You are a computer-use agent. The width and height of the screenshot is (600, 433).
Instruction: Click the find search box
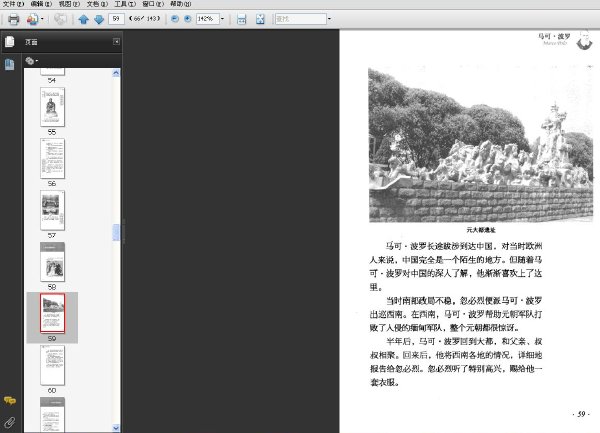301,19
